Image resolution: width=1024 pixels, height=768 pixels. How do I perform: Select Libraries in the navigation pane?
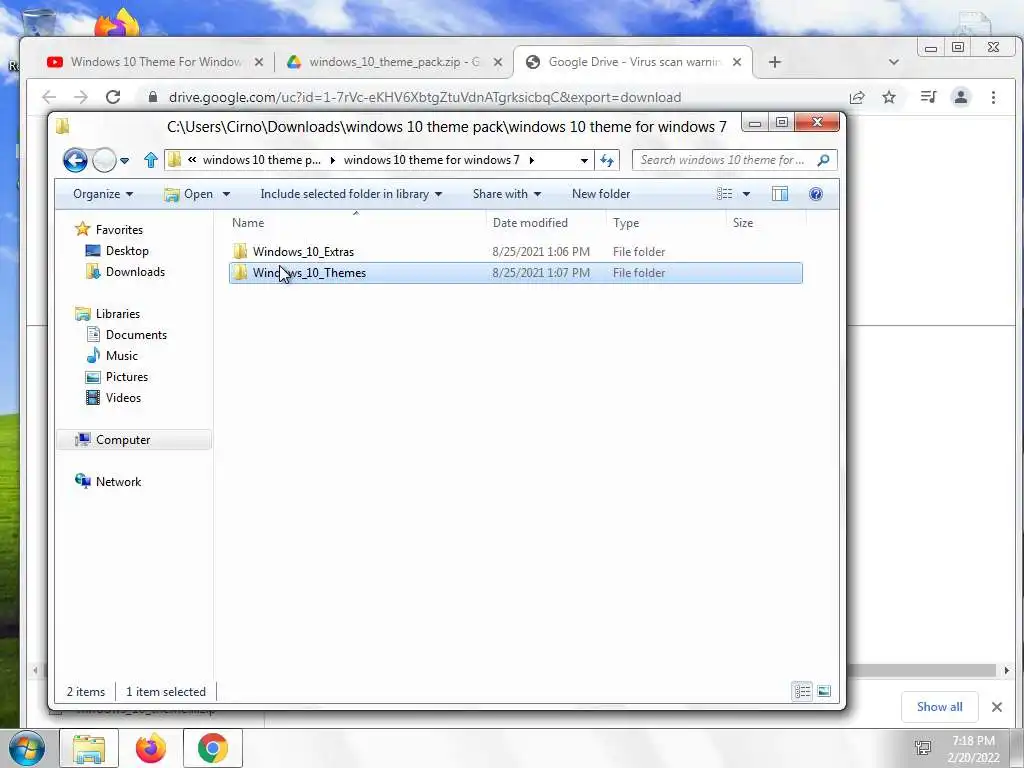pyautogui.click(x=108, y=314)
